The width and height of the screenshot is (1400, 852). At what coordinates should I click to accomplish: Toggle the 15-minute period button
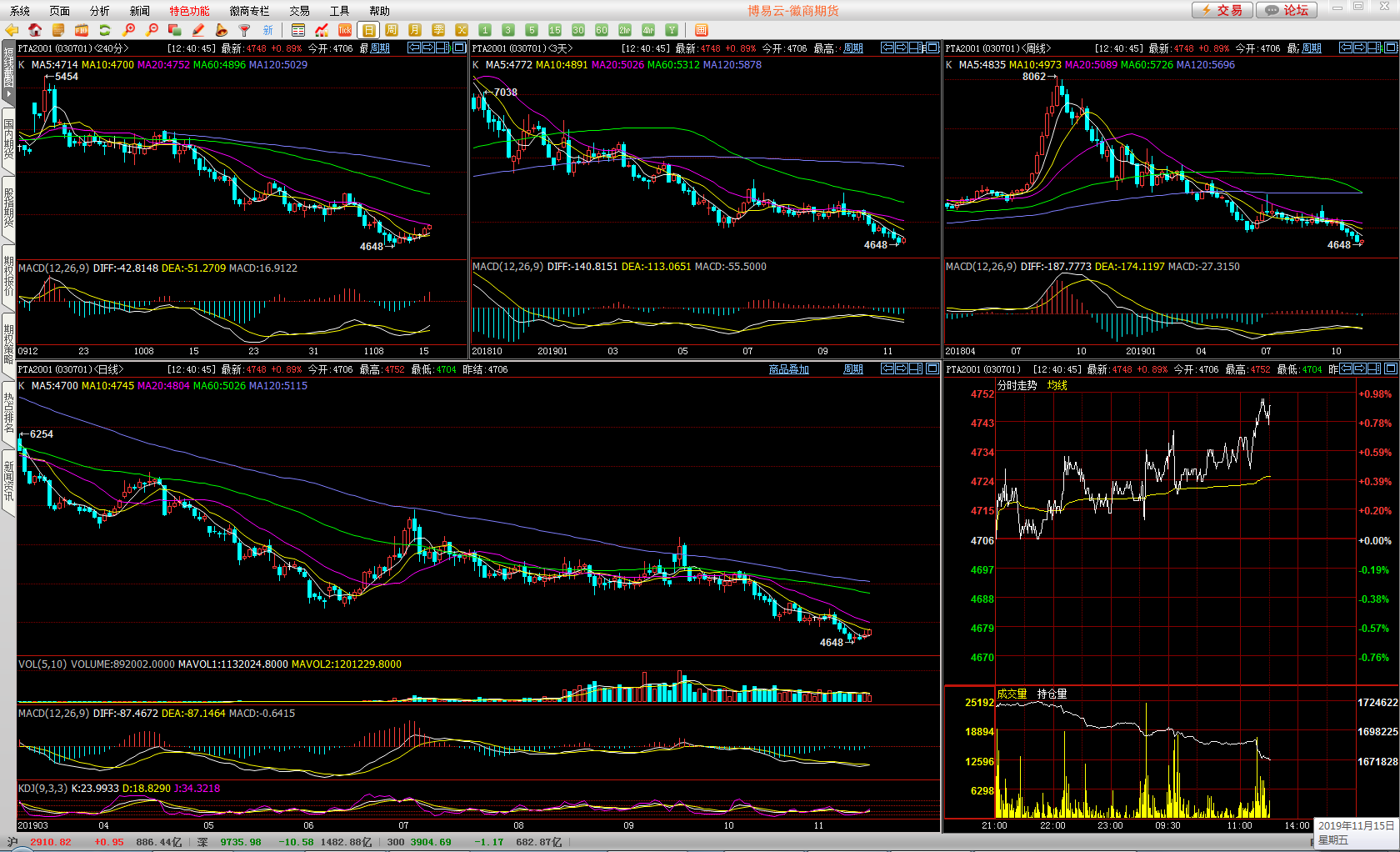tap(555, 30)
